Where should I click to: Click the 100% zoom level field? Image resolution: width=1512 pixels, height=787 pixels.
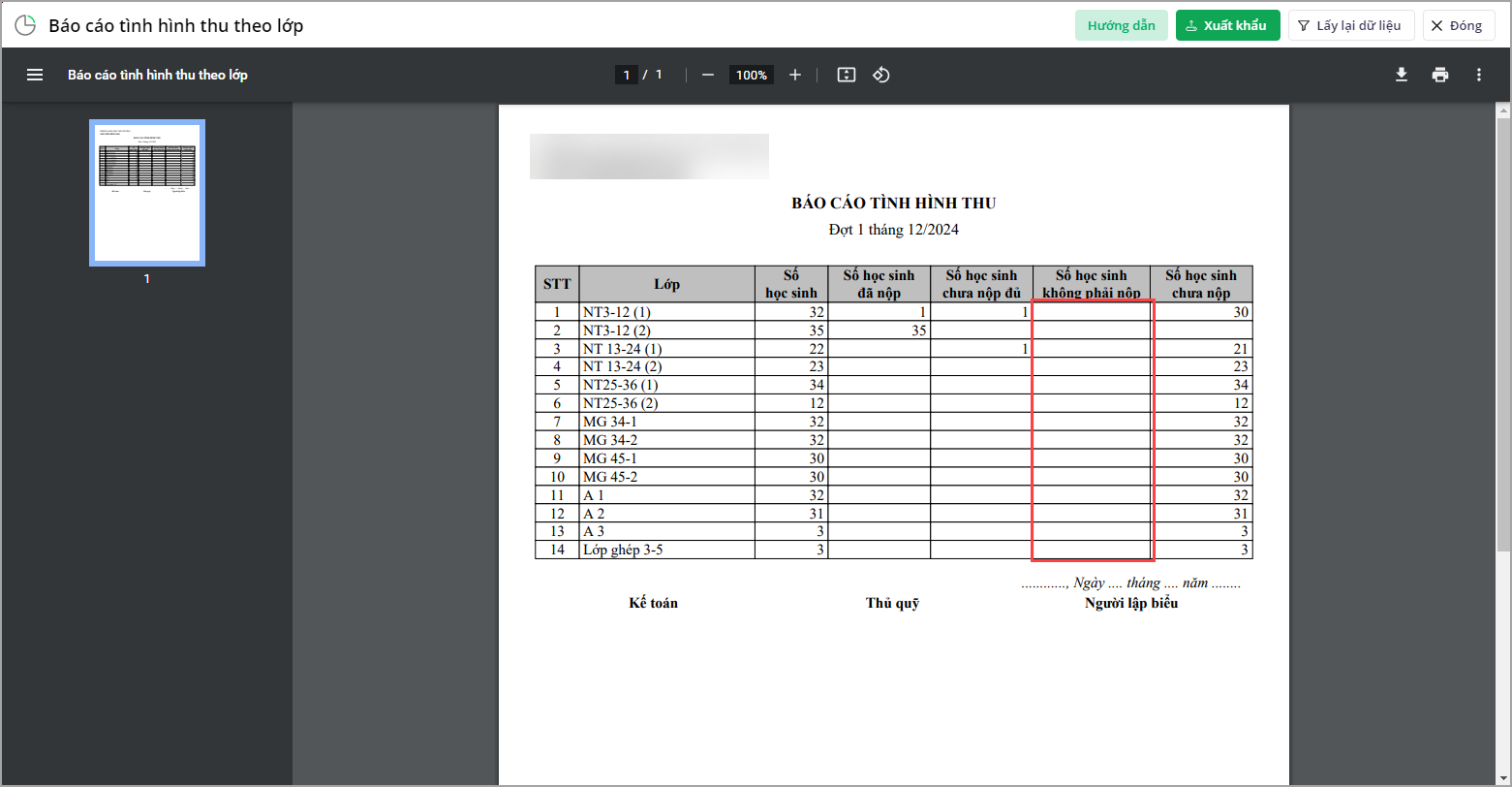click(x=751, y=75)
